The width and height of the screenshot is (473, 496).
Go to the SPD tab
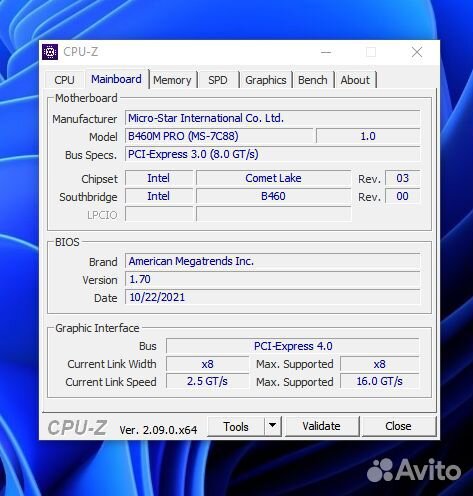click(x=218, y=80)
